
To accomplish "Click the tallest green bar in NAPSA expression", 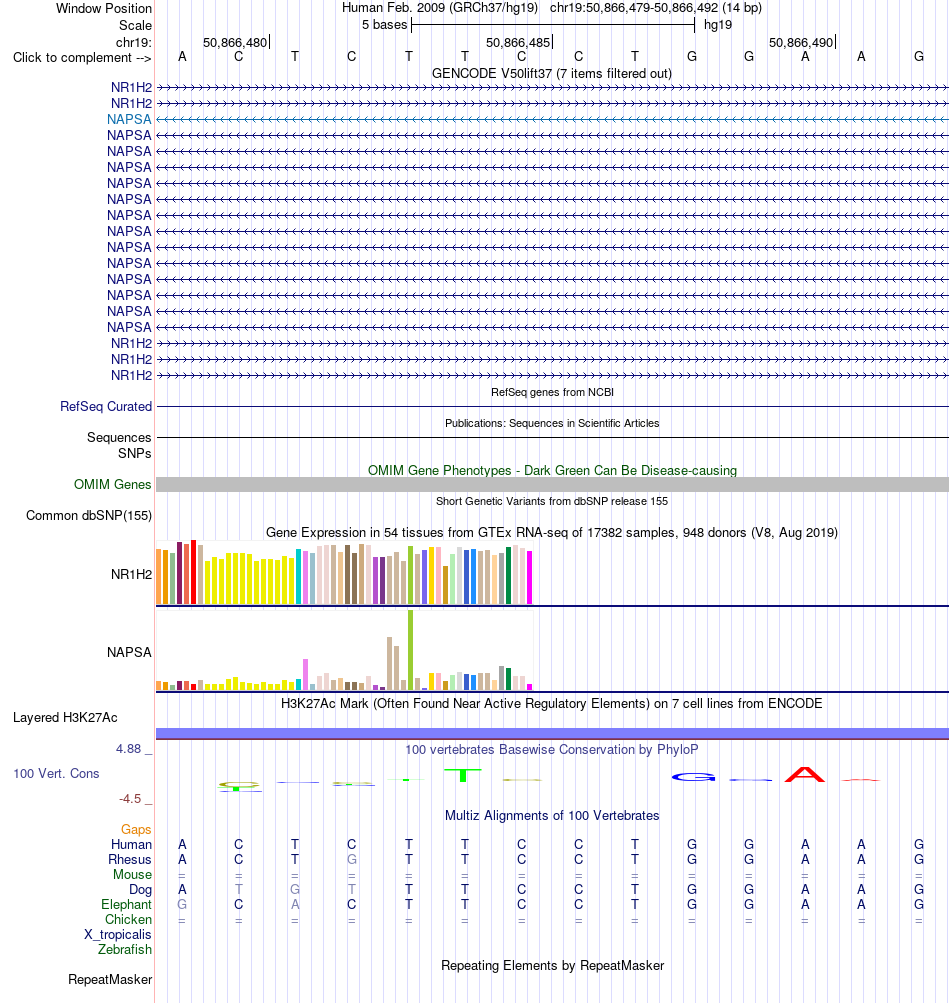I will click(411, 650).
